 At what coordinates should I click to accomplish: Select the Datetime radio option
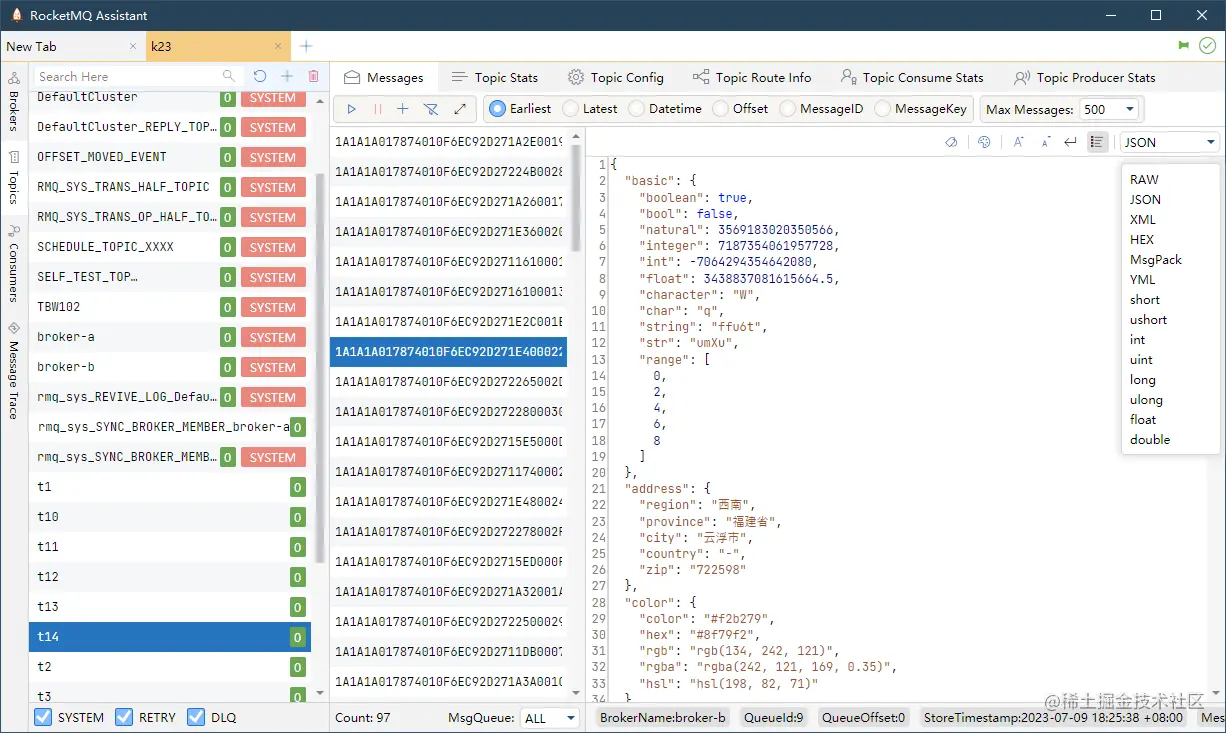click(x=665, y=109)
